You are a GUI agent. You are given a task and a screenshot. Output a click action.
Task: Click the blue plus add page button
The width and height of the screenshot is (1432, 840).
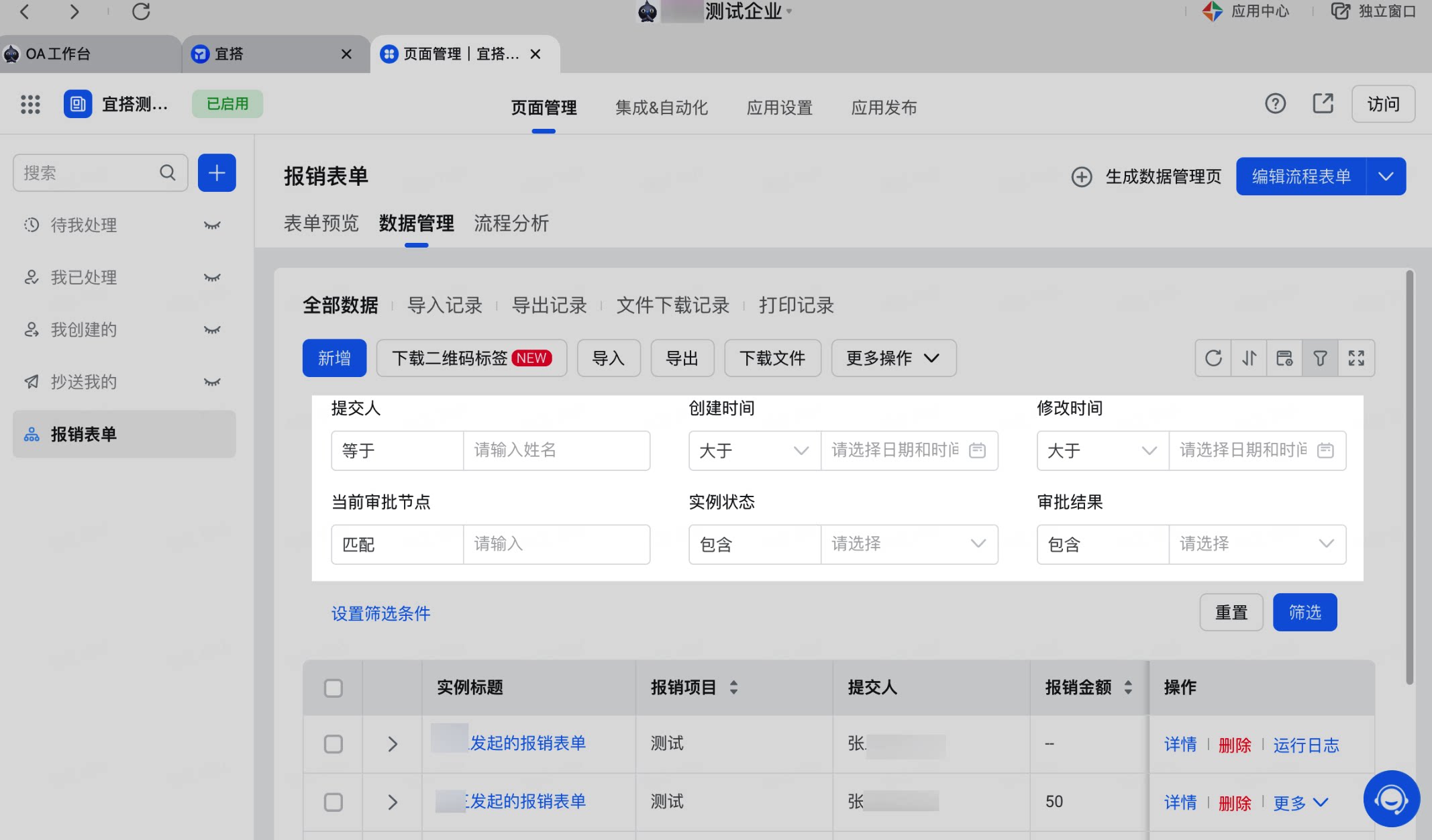tap(217, 173)
